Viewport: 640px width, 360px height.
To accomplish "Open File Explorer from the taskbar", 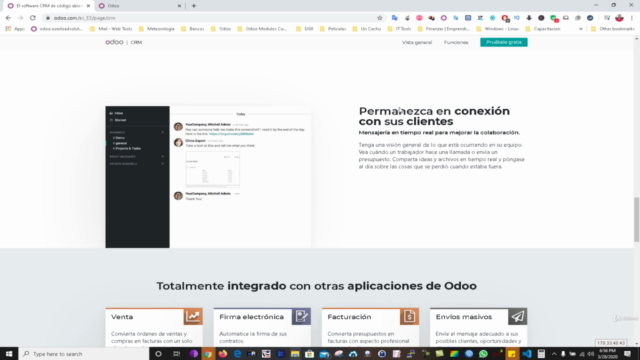I will point(295,354).
